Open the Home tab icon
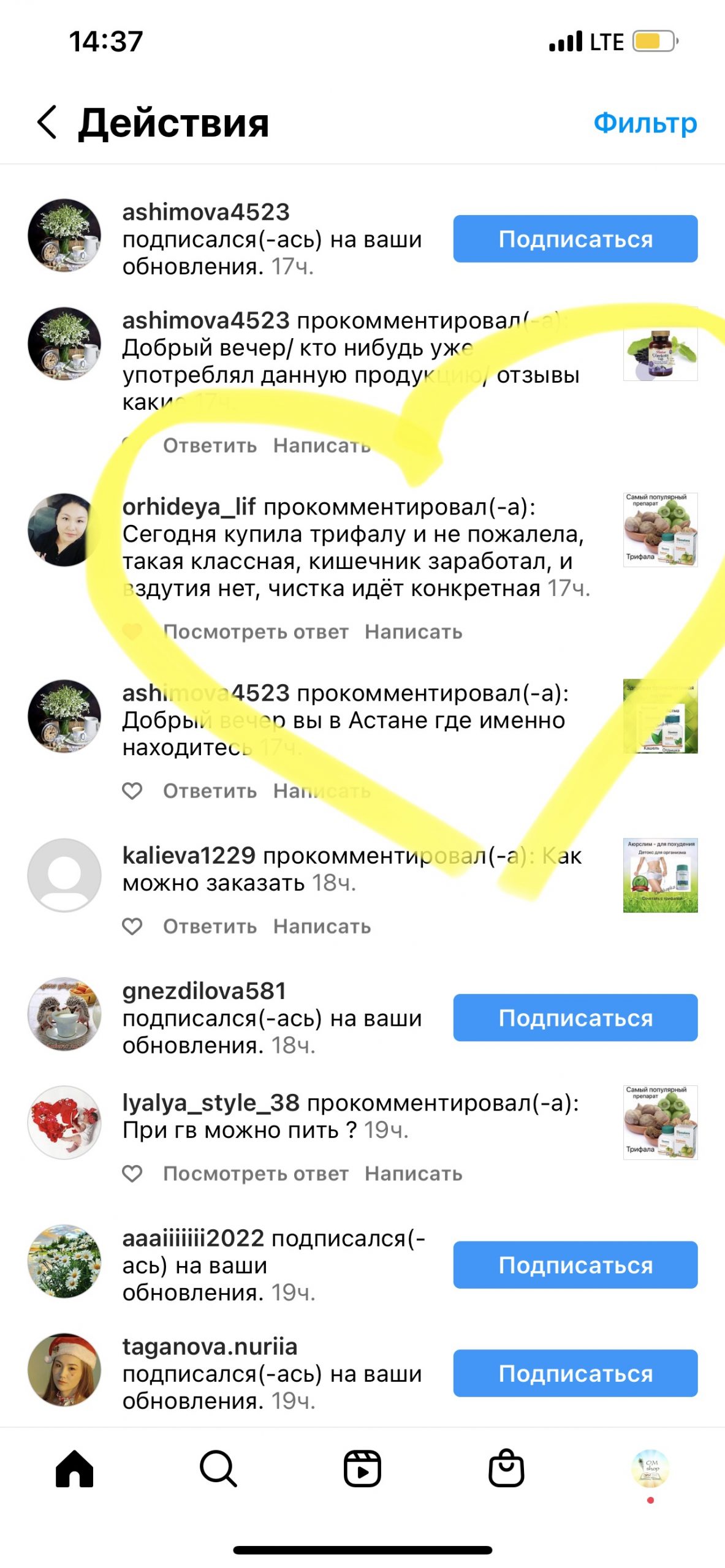 pos(74,1469)
